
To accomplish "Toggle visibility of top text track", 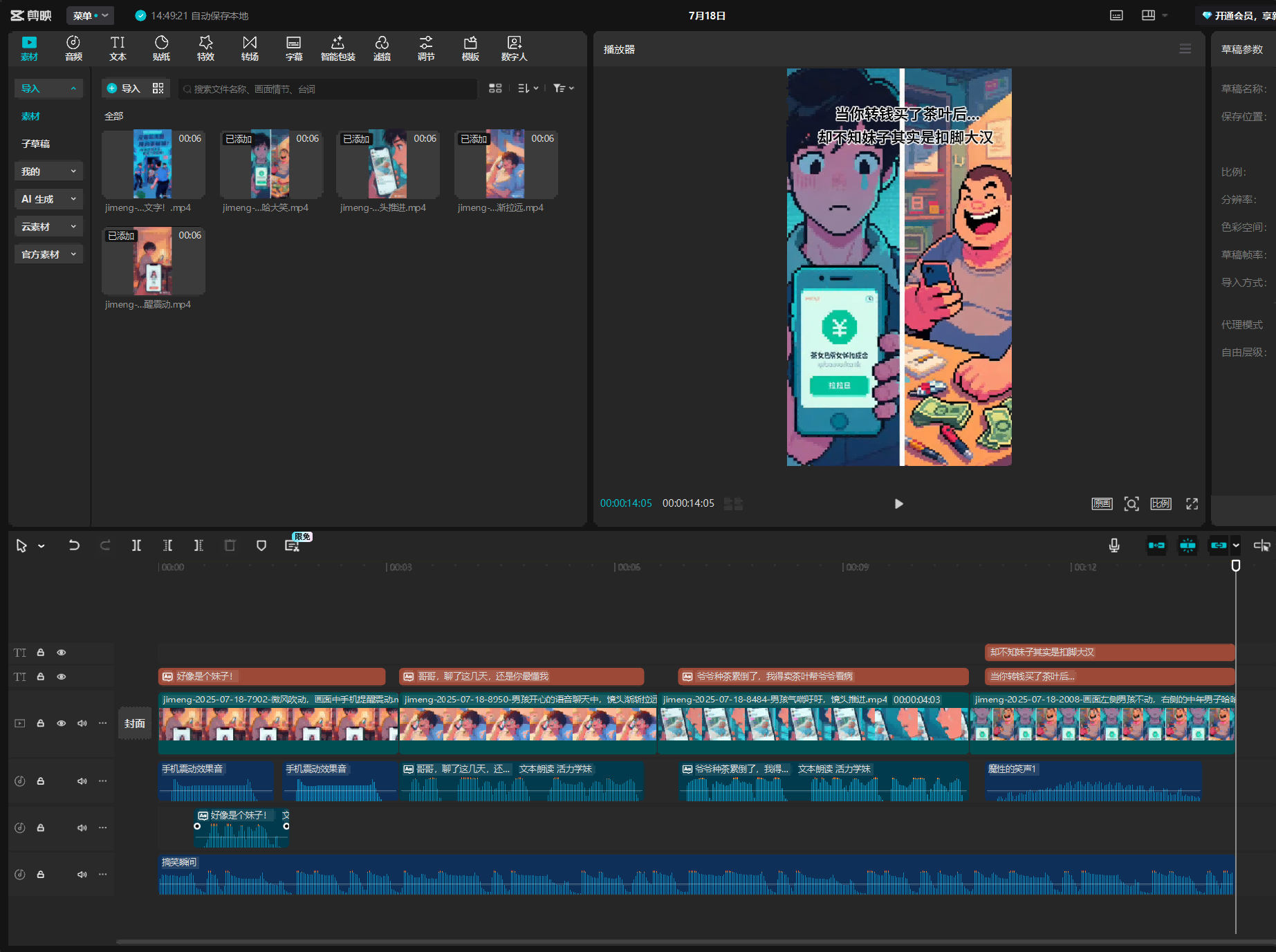I will 62,653.
